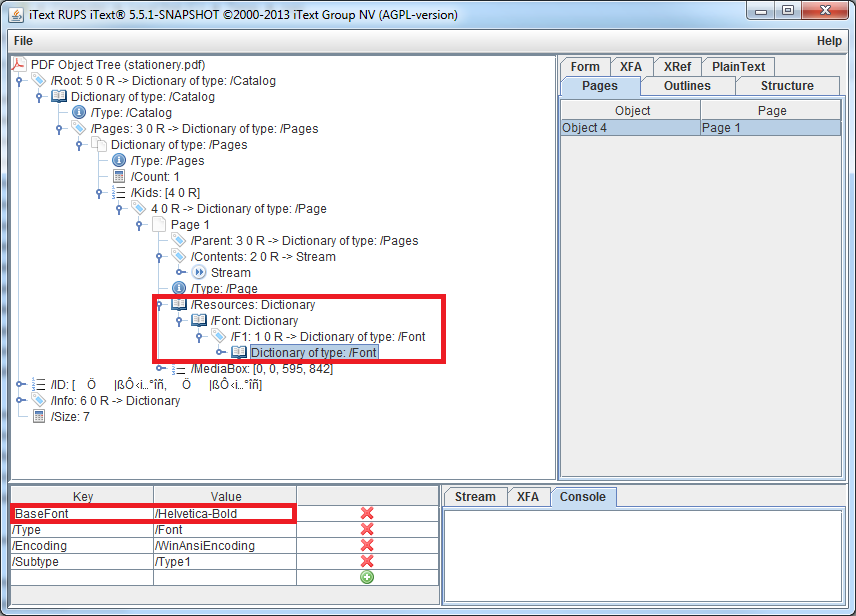Switch to the Outlines tab

point(687,86)
